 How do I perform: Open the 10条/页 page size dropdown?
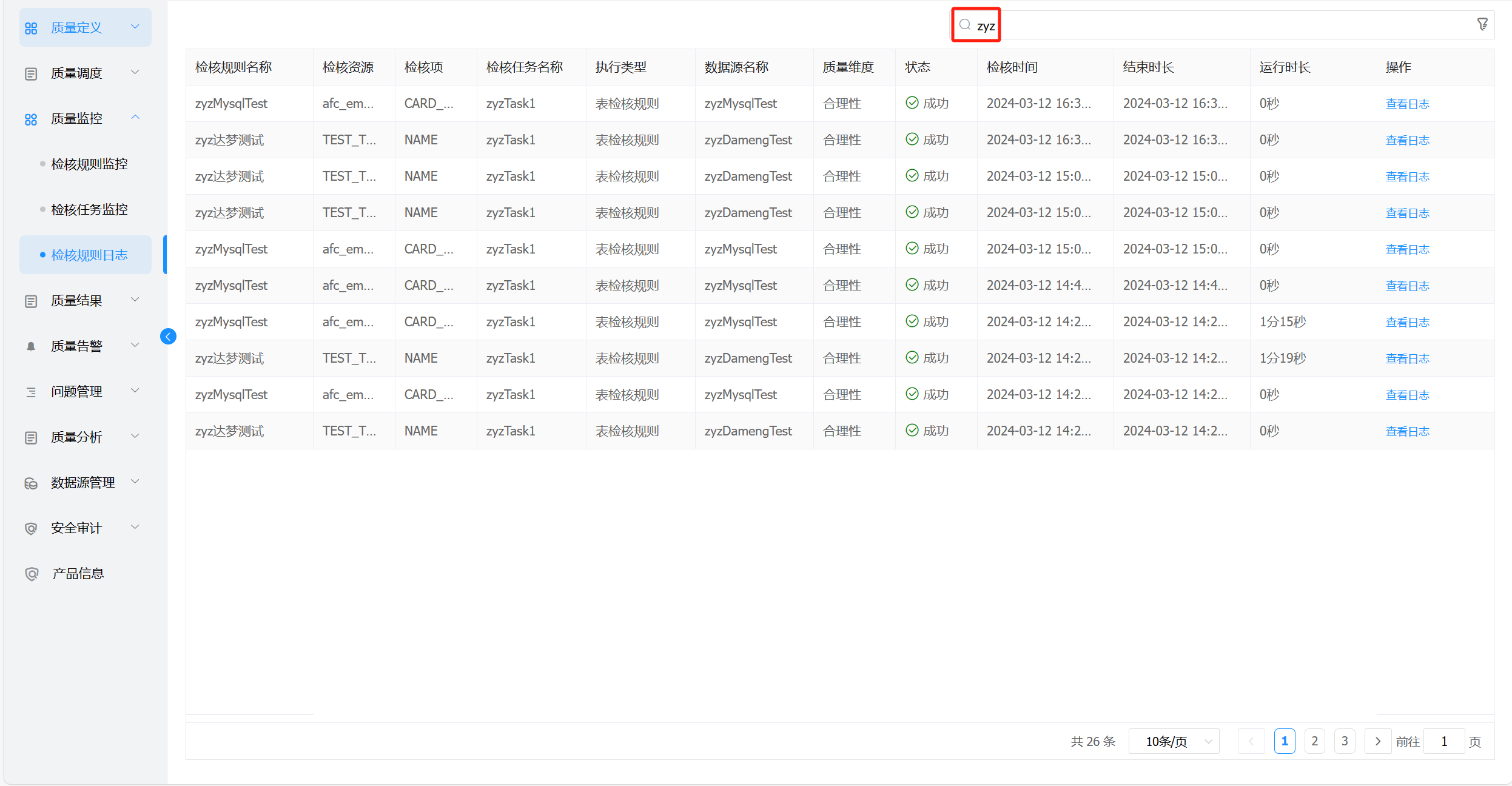click(x=1173, y=741)
